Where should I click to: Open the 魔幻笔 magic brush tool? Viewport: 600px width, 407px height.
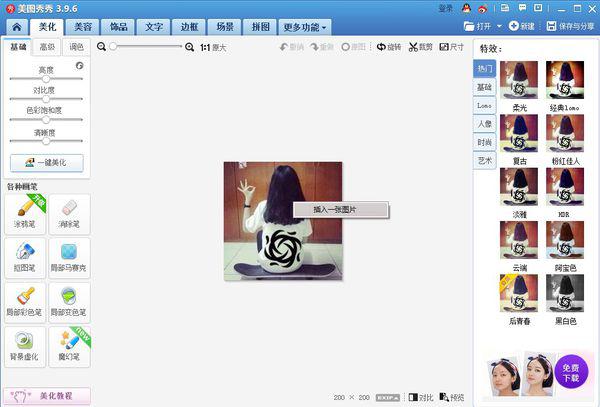click(69, 345)
